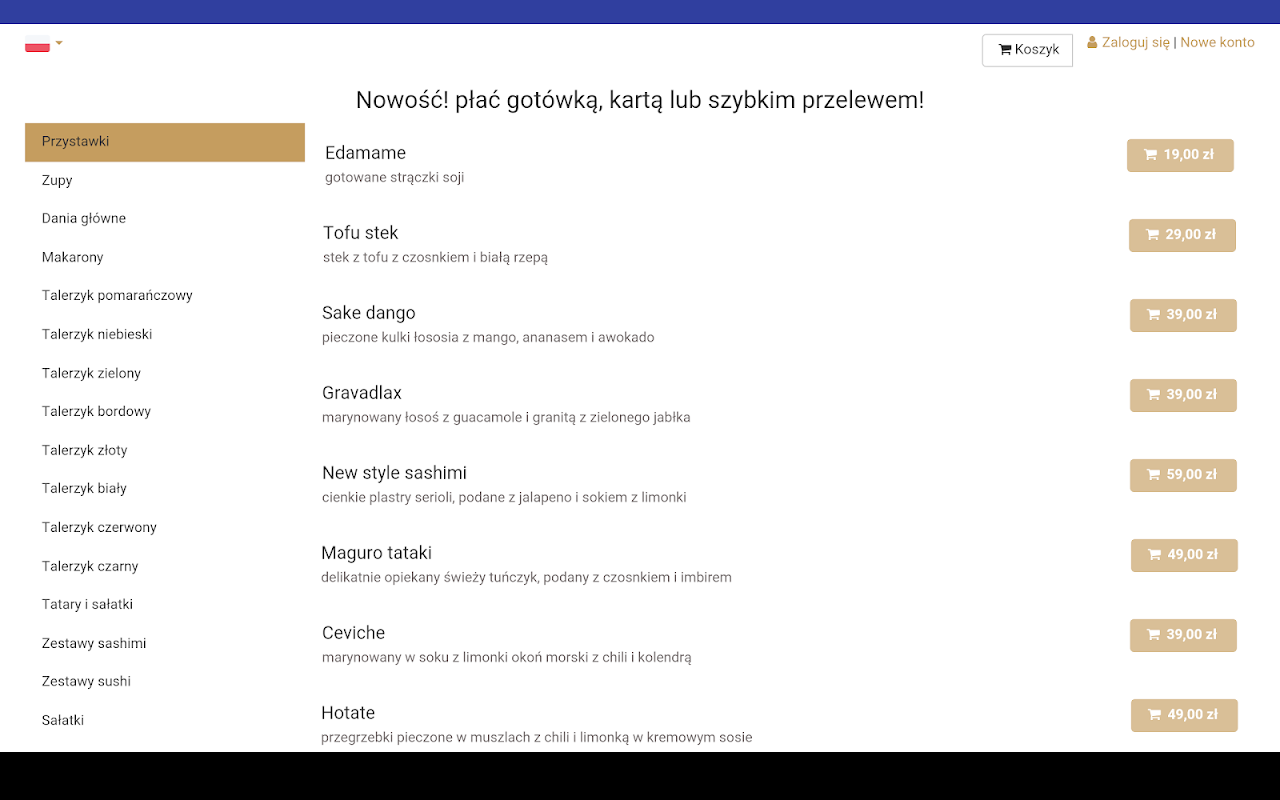Select the Przystawki category

pos(165,142)
